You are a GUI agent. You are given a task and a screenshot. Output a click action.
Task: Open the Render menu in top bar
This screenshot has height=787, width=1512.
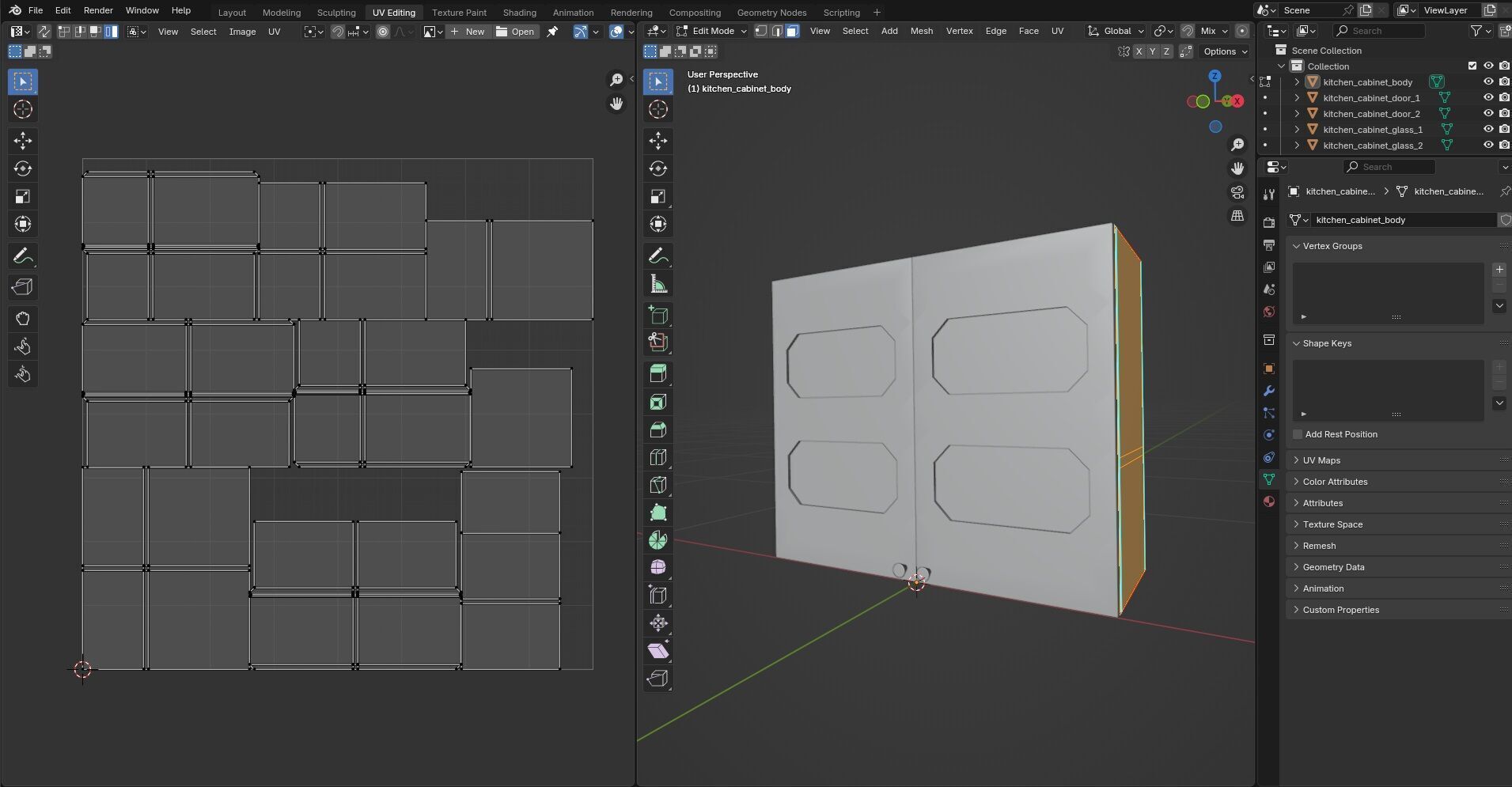pos(98,10)
